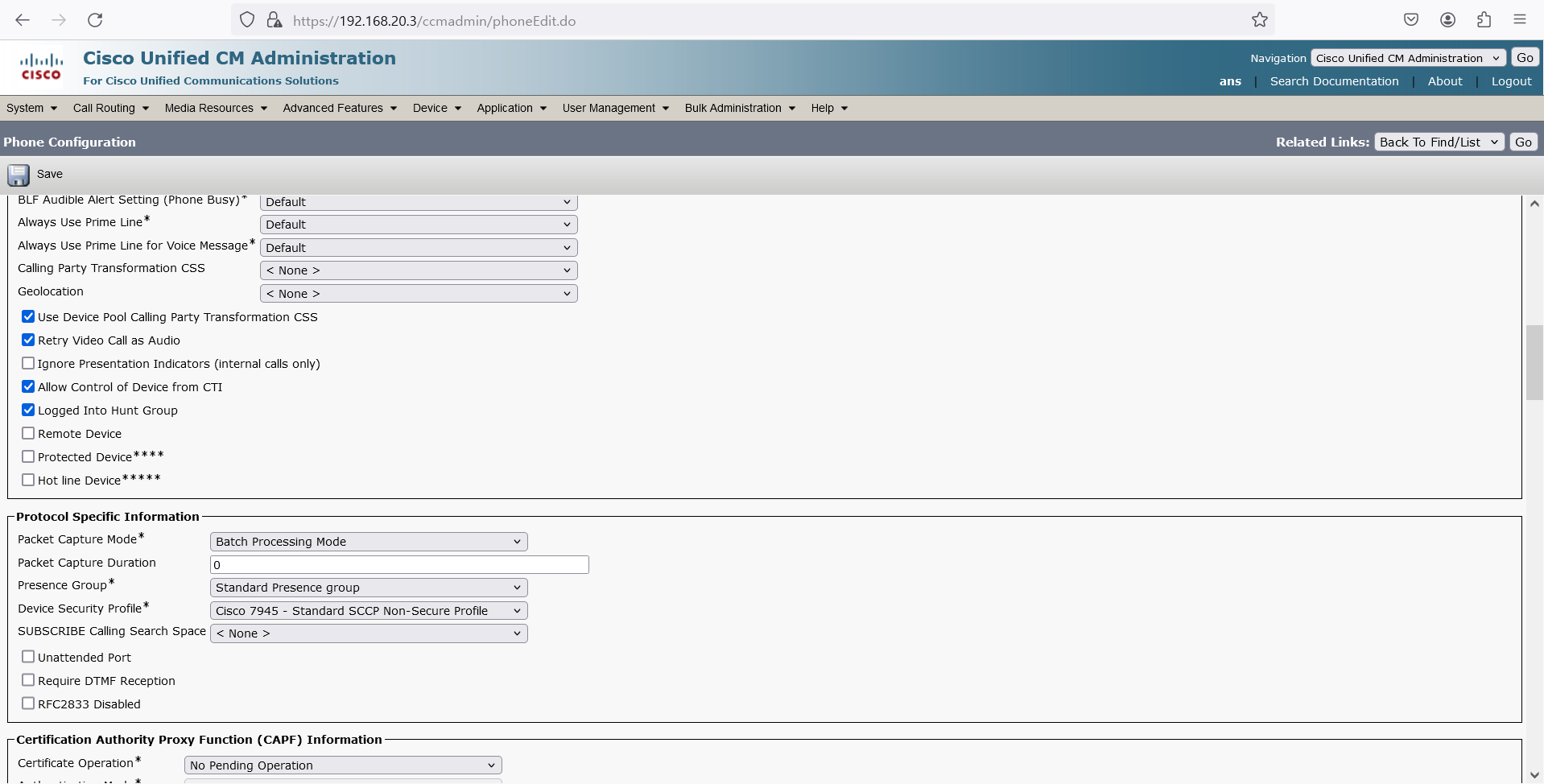The image size is (1544, 784).
Task: Open the User Management menu
Action: click(616, 108)
